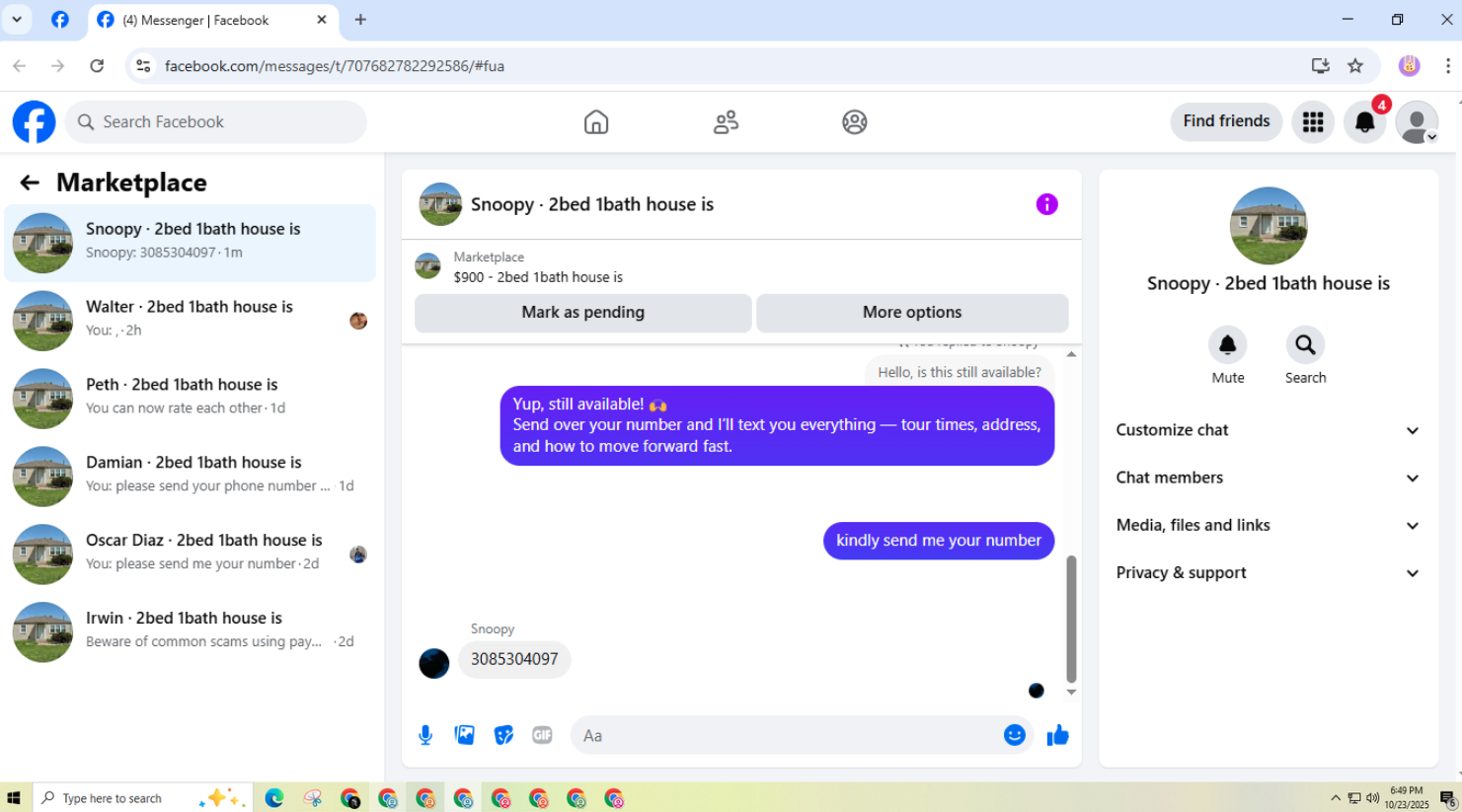
Task: Switch to the pinned Facebook tab
Action: [x=60, y=20]
